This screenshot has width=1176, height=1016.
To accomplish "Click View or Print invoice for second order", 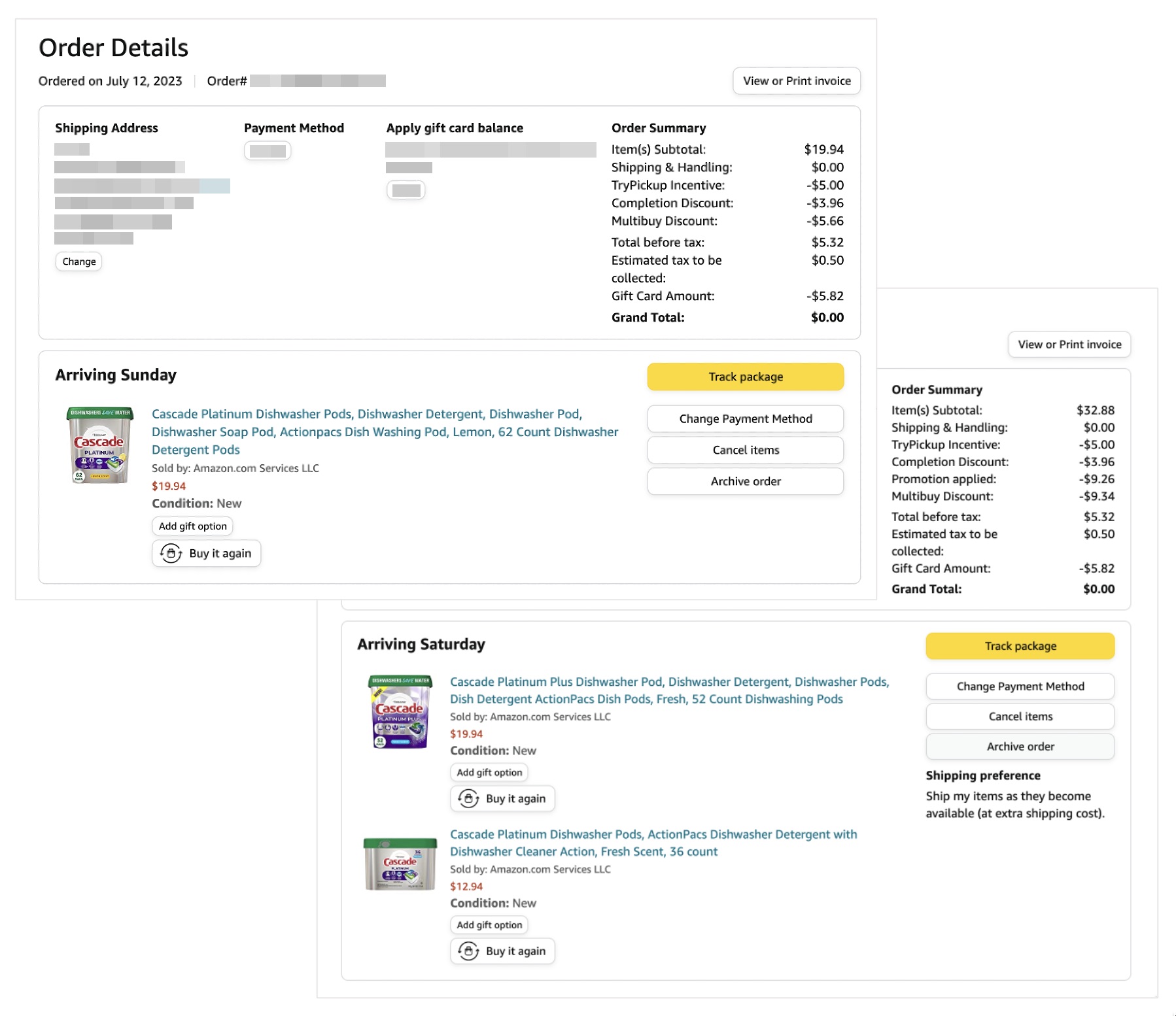I will coord(1069,345).
